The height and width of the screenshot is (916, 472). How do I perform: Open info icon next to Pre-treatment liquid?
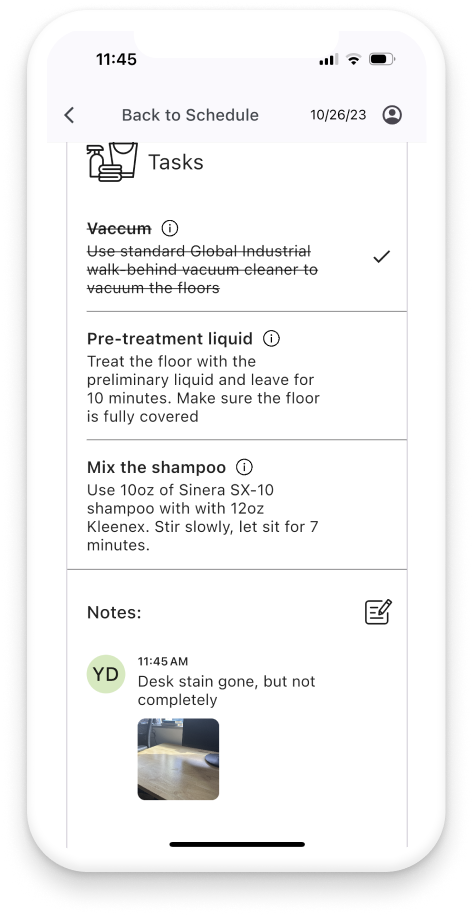pos(271,338)
